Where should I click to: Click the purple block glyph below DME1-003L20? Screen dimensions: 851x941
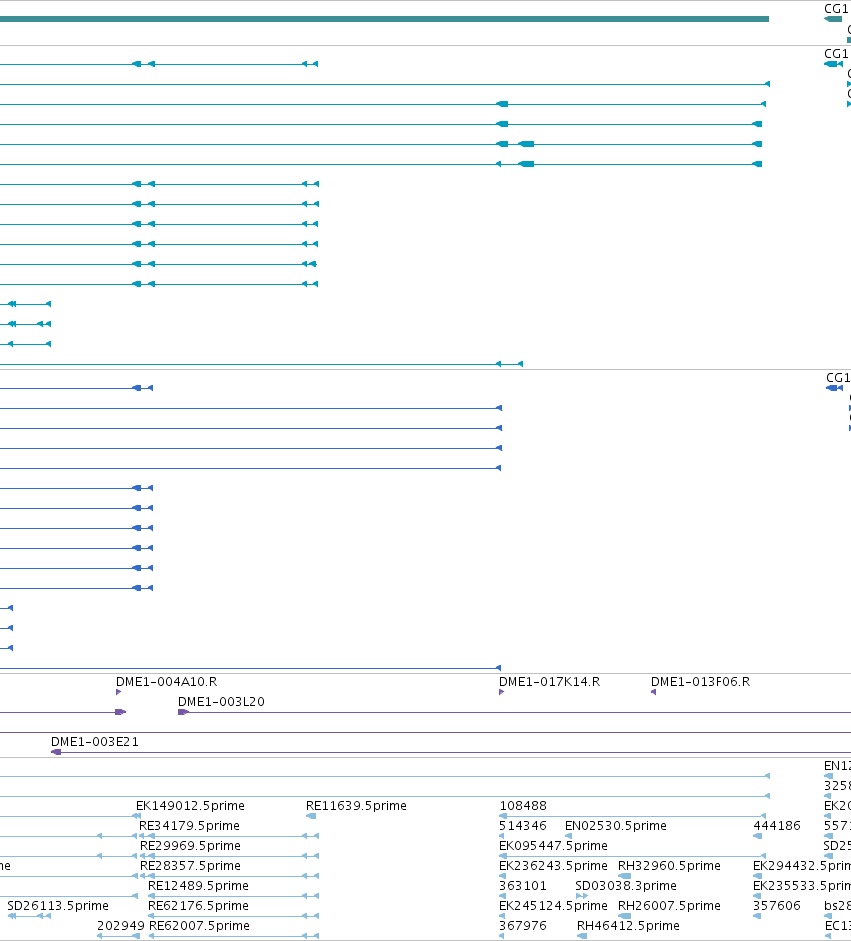coord(184,712)
